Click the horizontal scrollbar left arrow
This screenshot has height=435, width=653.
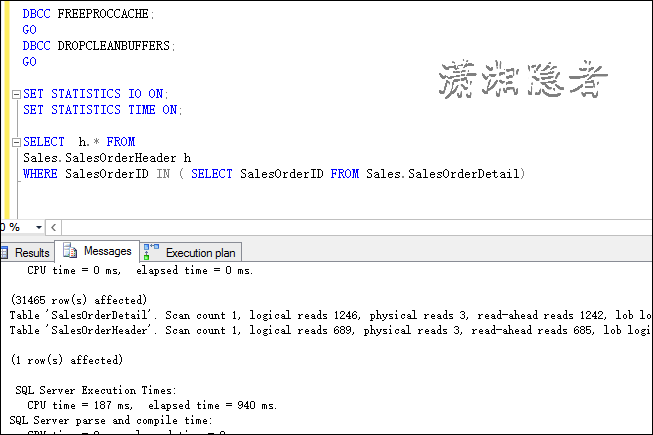tap(54, 227)
